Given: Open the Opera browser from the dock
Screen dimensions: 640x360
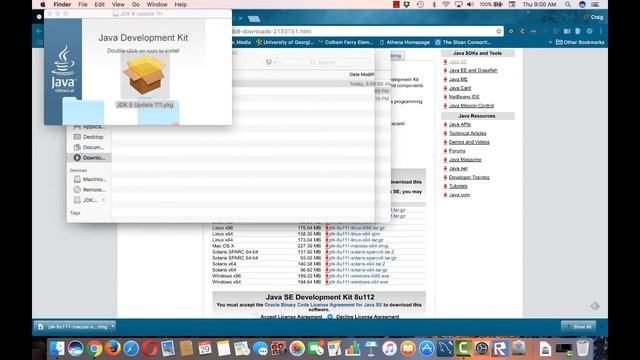Looking at the screenshot, I should click(150, 349).
